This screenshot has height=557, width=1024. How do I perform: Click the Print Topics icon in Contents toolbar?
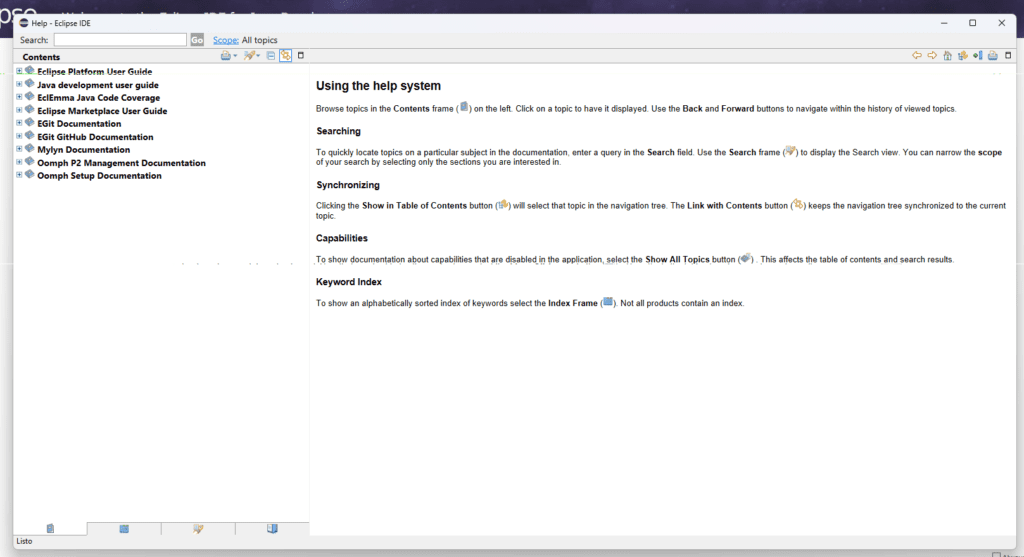click(225, 56)
